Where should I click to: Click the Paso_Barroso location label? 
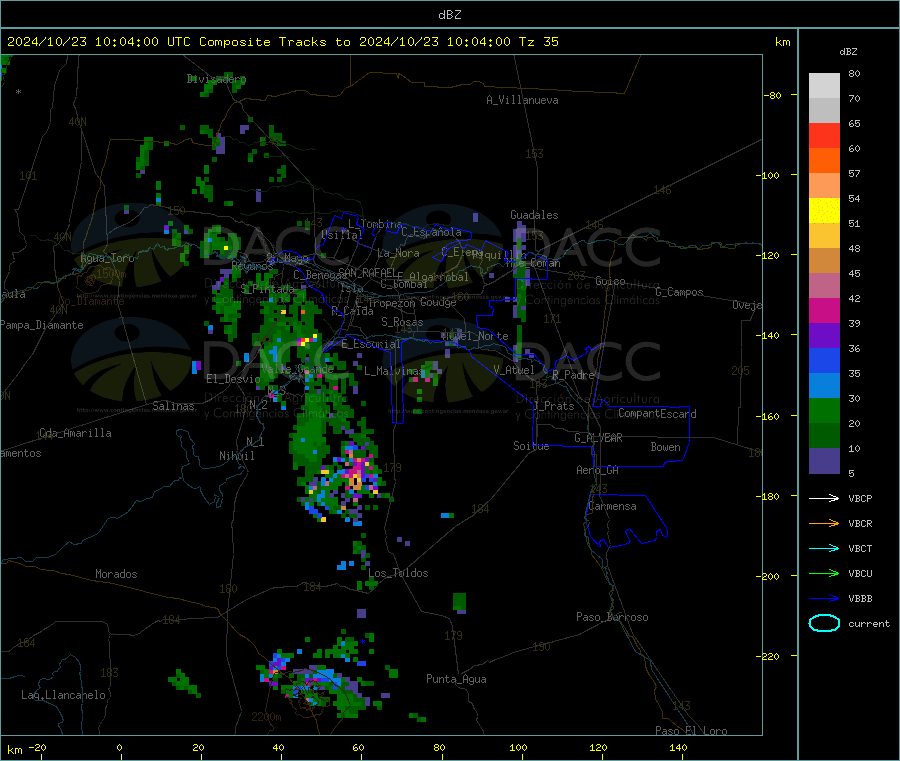(x=612, y=617)
